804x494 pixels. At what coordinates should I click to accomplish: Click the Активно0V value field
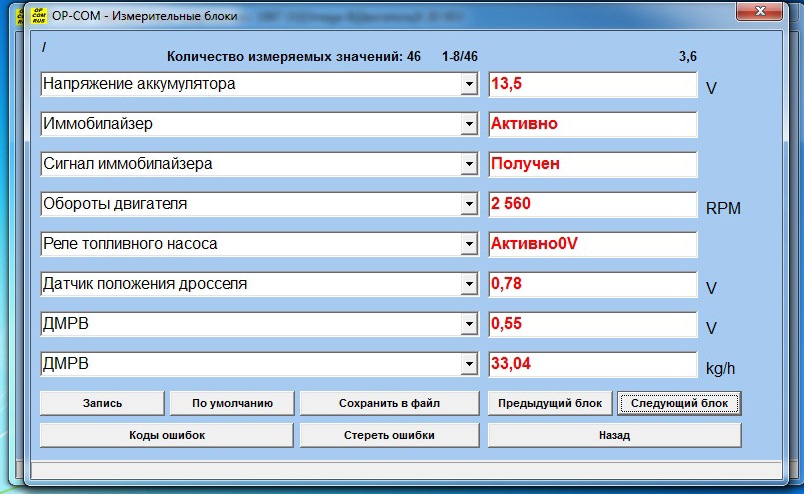pos(593,244)
